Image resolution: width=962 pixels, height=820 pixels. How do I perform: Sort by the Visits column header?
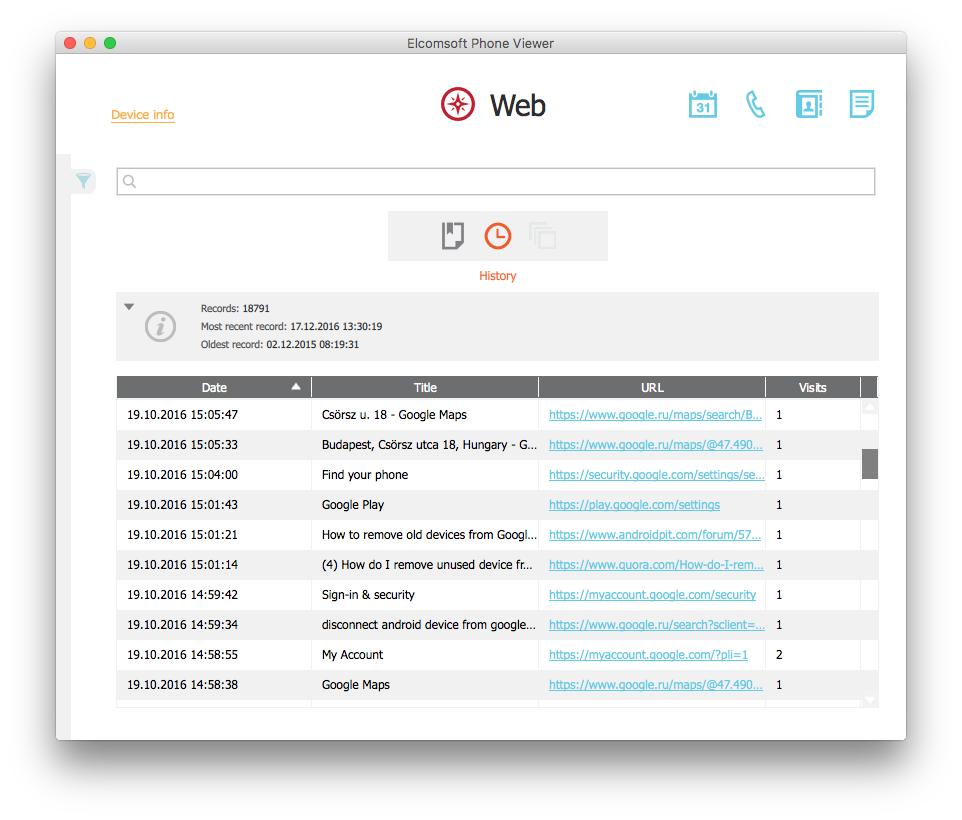click(x=813, y=388)
